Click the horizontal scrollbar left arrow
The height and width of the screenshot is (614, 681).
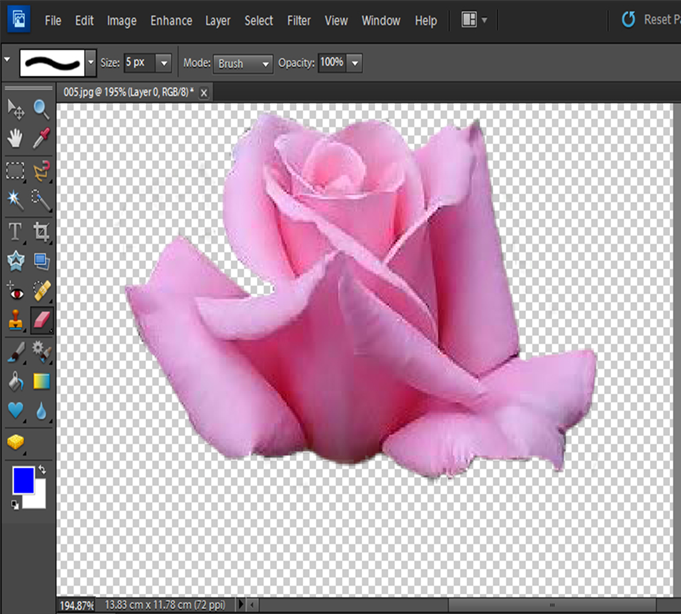tap(253, 604)
